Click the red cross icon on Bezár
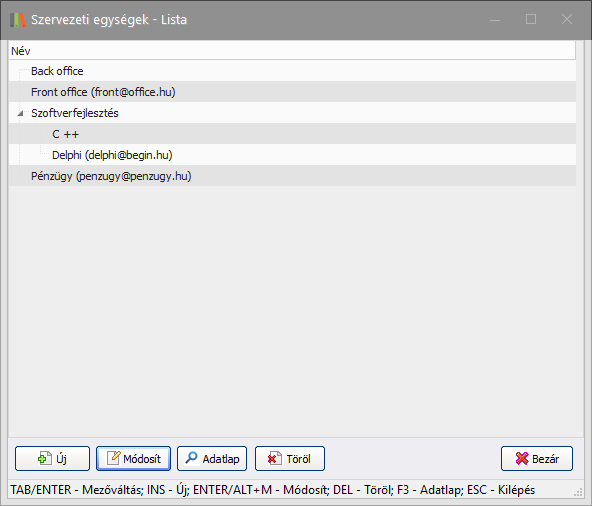Screen dimensions: 592x506 click(x=522, y=458)
